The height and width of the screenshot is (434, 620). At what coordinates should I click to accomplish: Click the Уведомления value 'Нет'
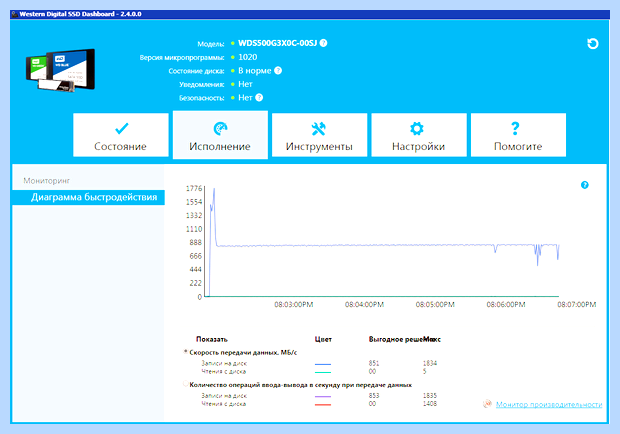245,84
